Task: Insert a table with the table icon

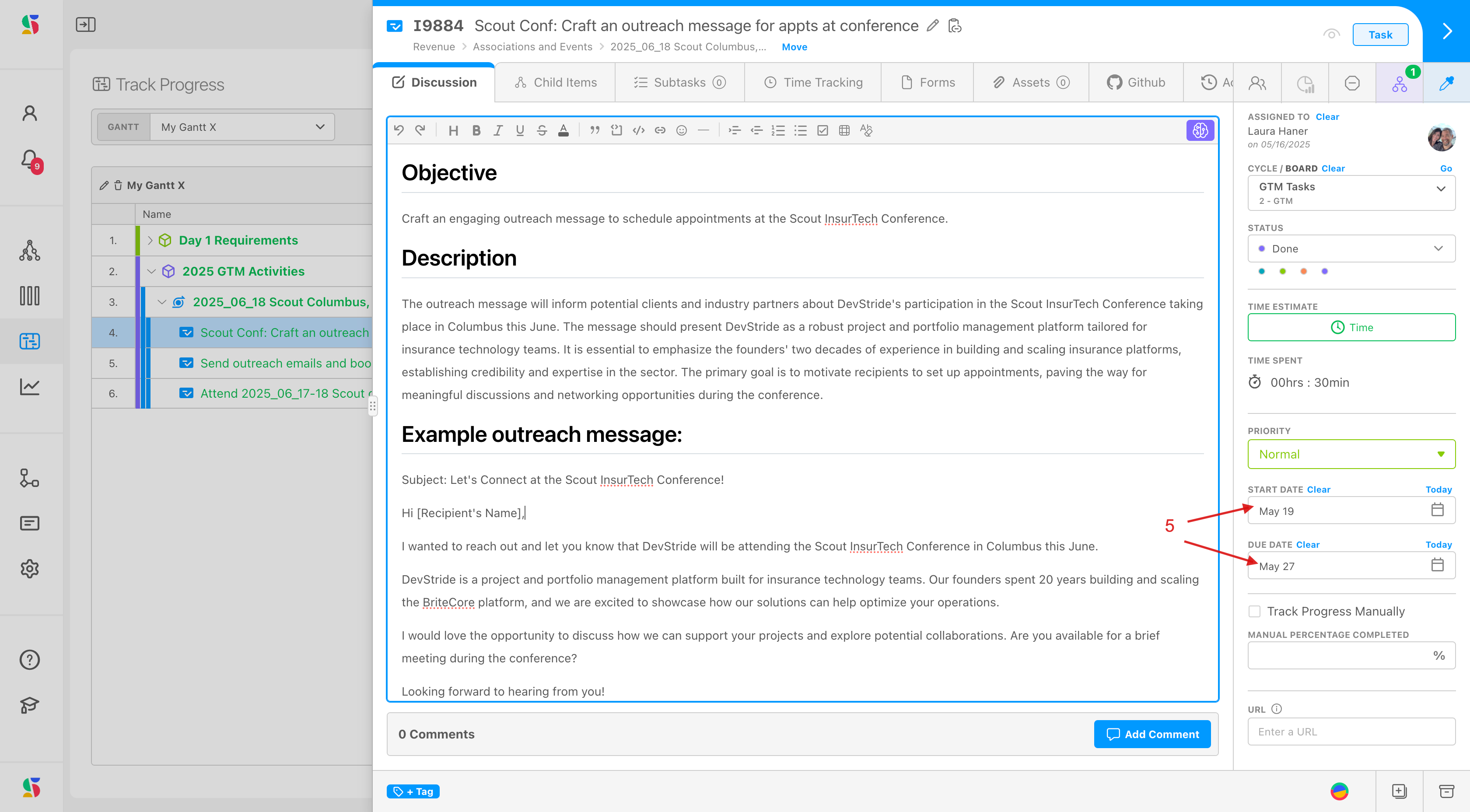Action: pos(844,131)
